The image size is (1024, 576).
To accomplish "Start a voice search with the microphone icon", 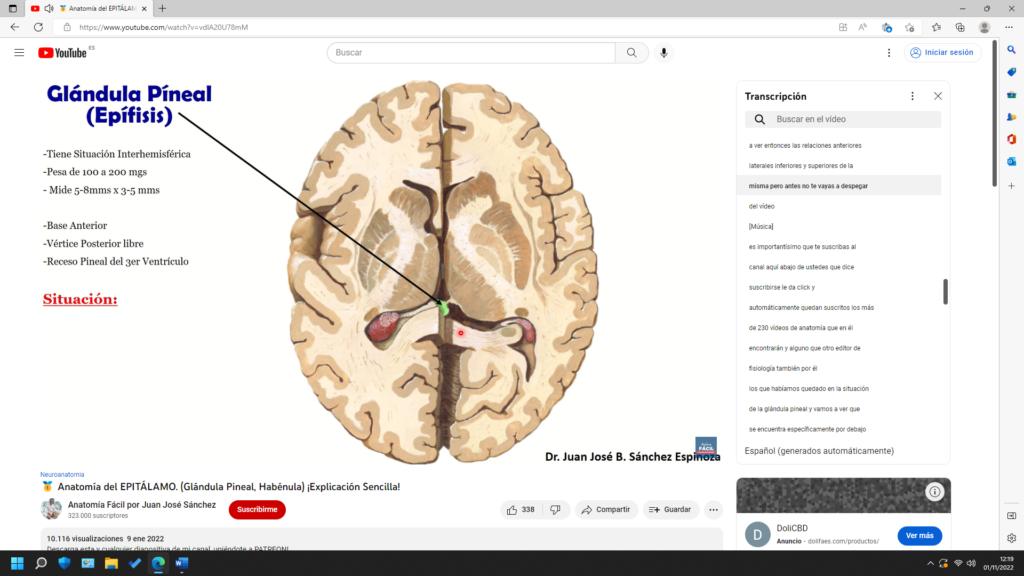I will point(664,53).
